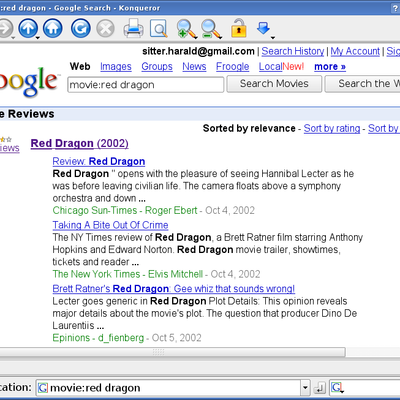Open Zoom out button dropdown arrow

coord(221,38)
